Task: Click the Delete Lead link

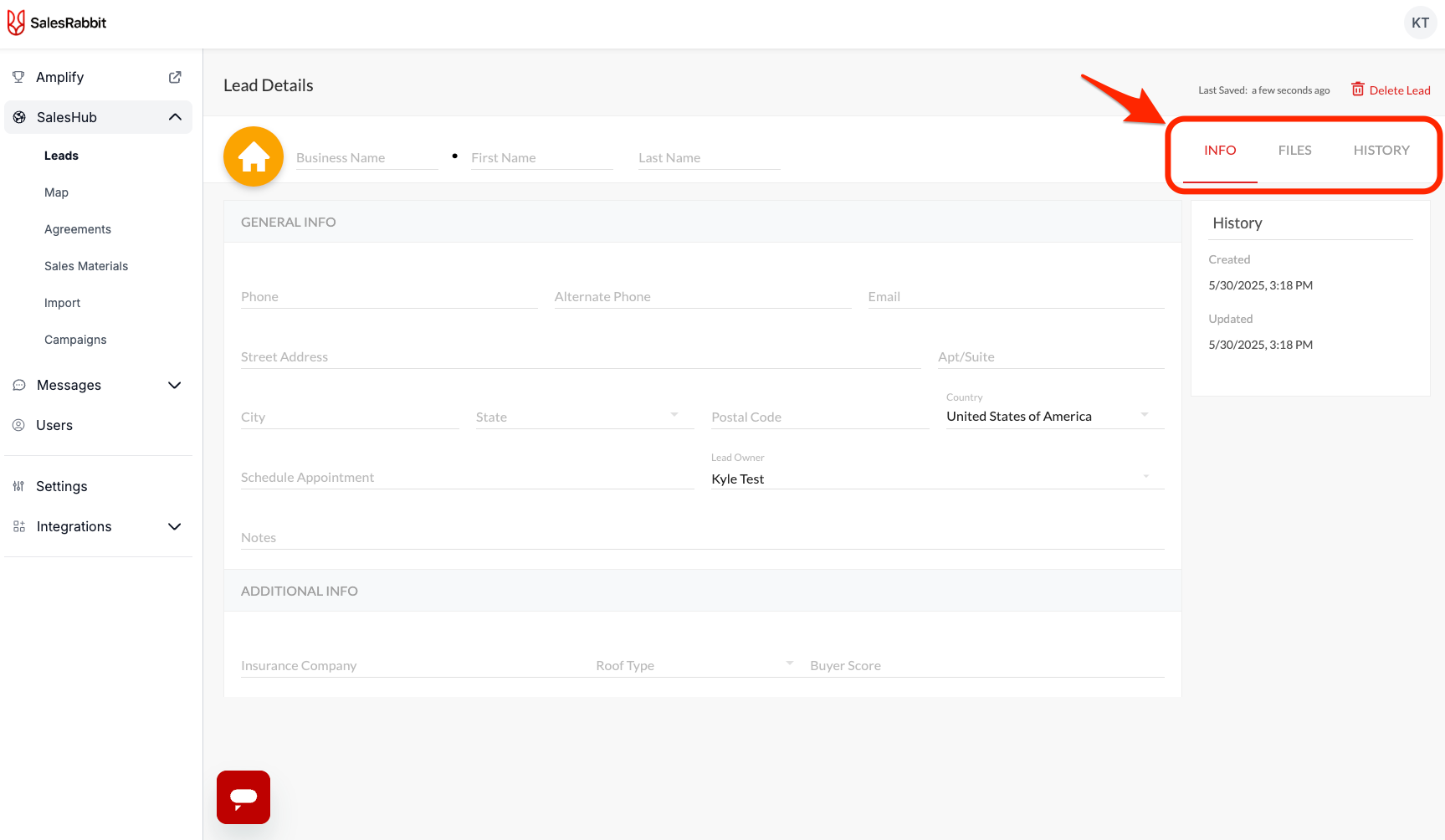Action: (1400, 90)
